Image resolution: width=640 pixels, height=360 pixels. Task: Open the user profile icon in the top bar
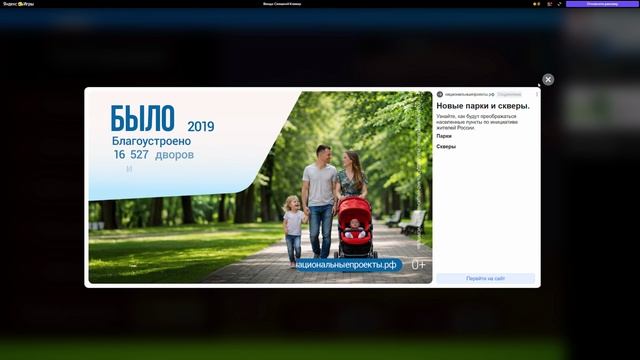click(549, 4)
